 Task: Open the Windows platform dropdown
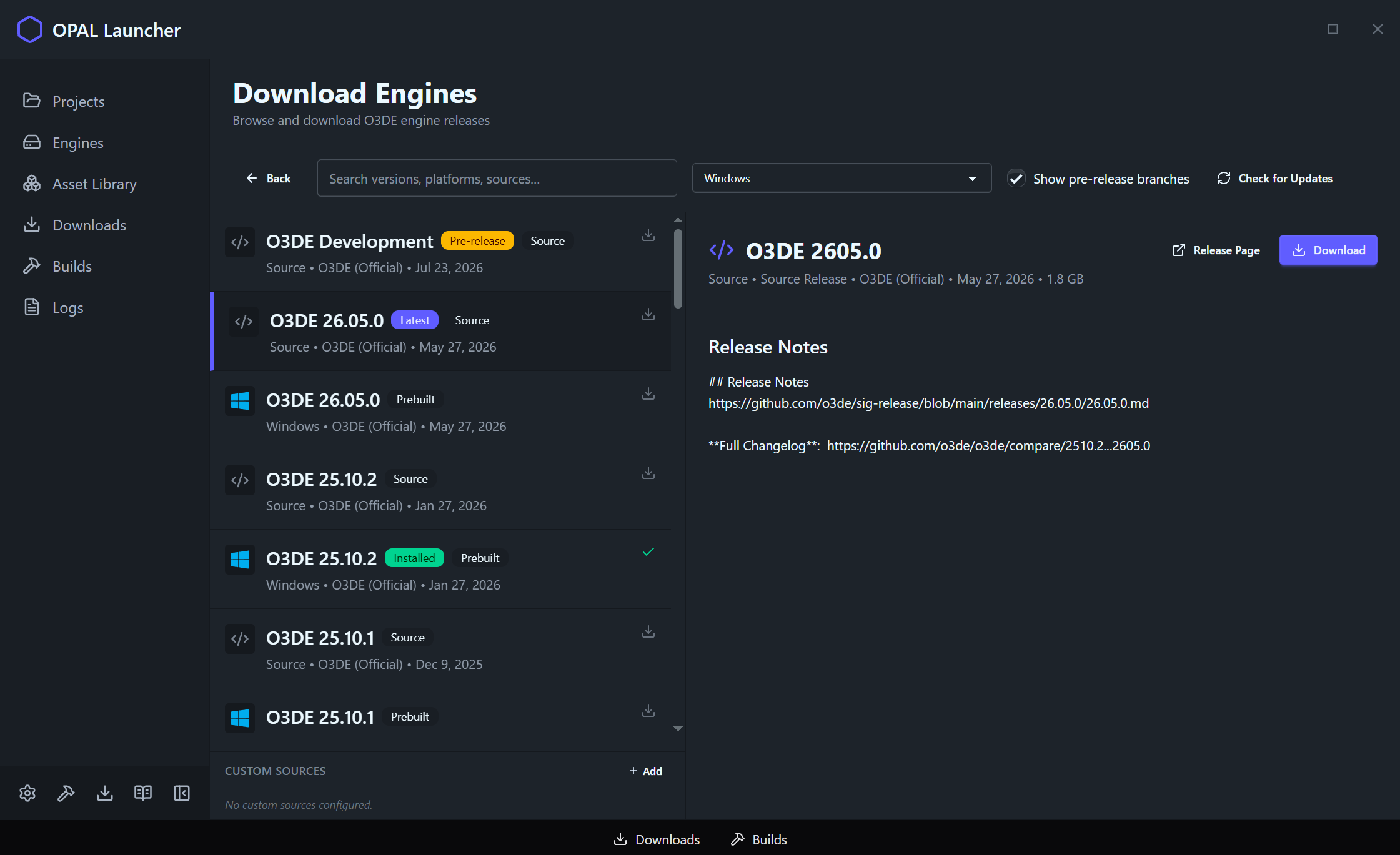841,178
